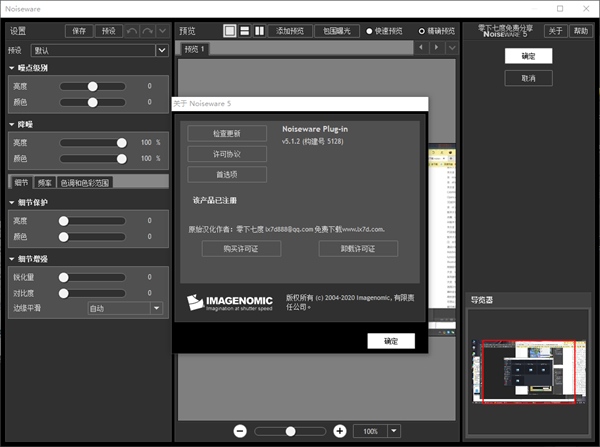Click the 保存 button in settings
Viewport: 600px width, 447px height.
tap(79, 31)
